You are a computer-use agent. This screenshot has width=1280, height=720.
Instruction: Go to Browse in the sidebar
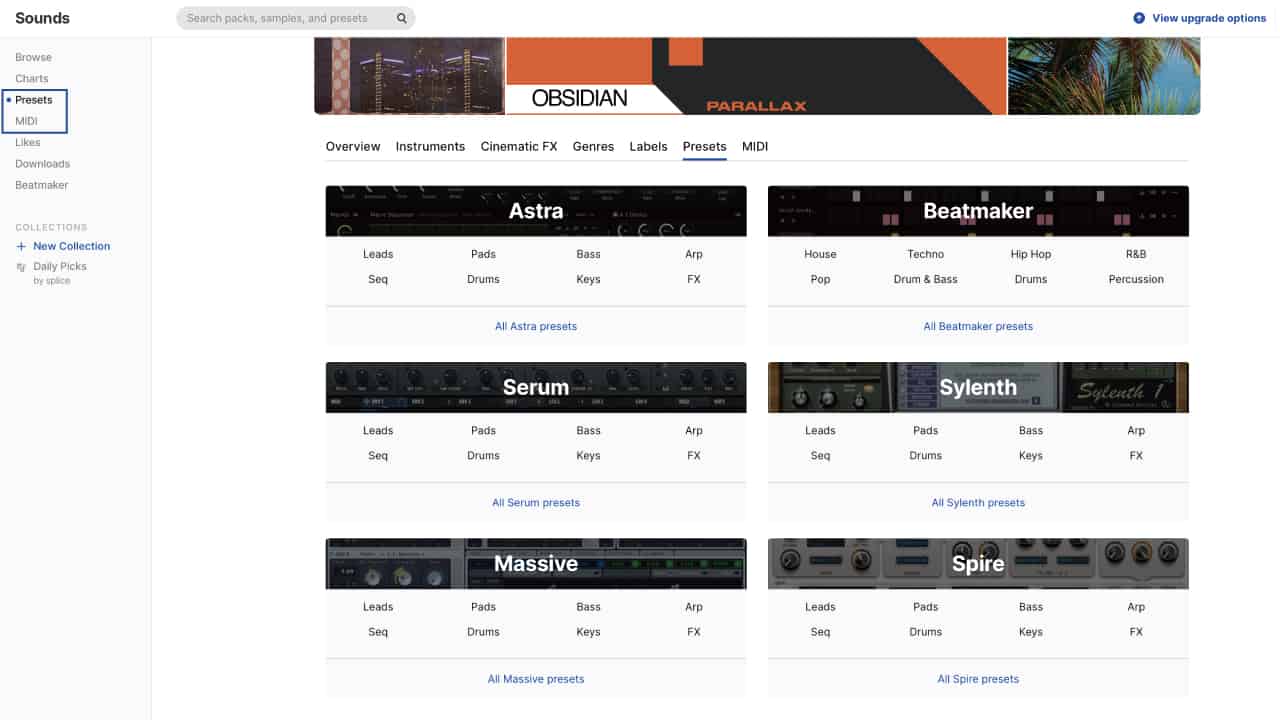point(33,57)
